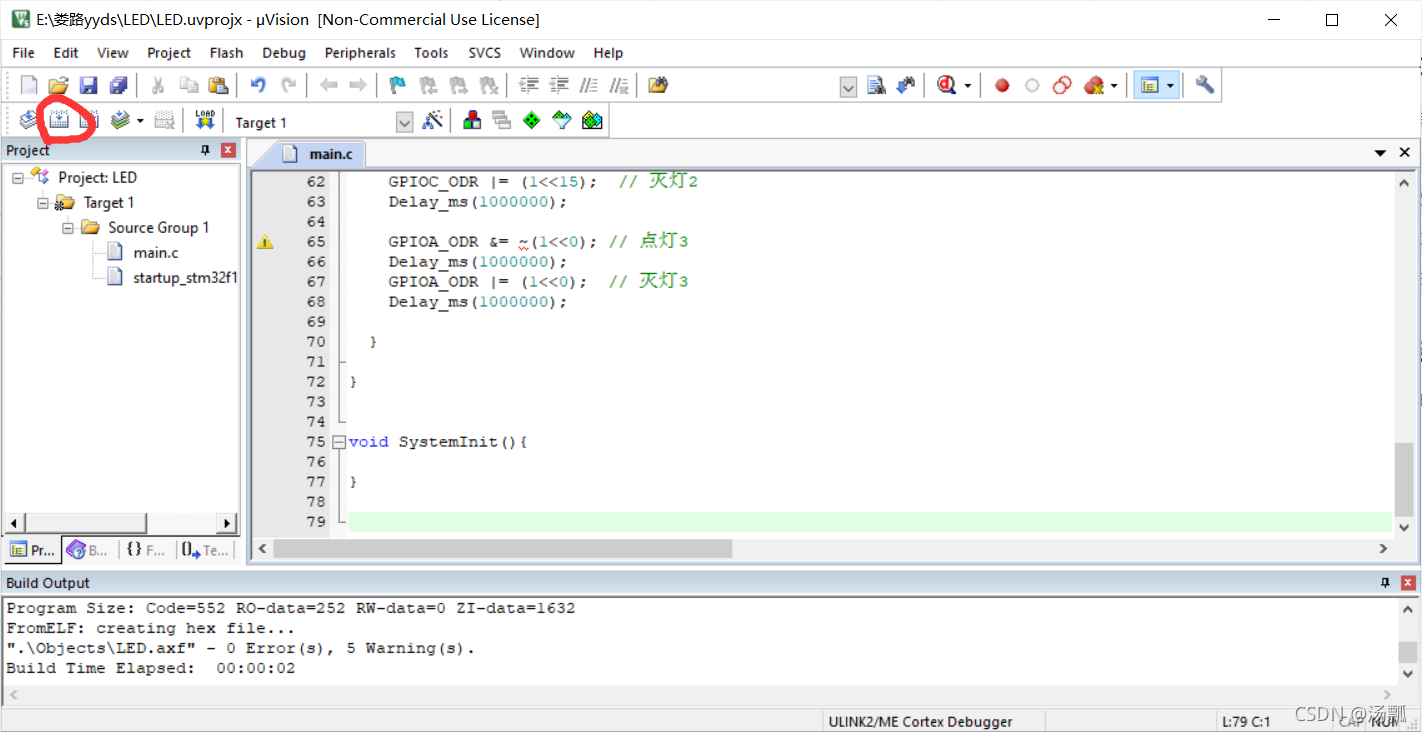1422x732 pixels.
Task: Undo the last edit
Action: [258, 86]
